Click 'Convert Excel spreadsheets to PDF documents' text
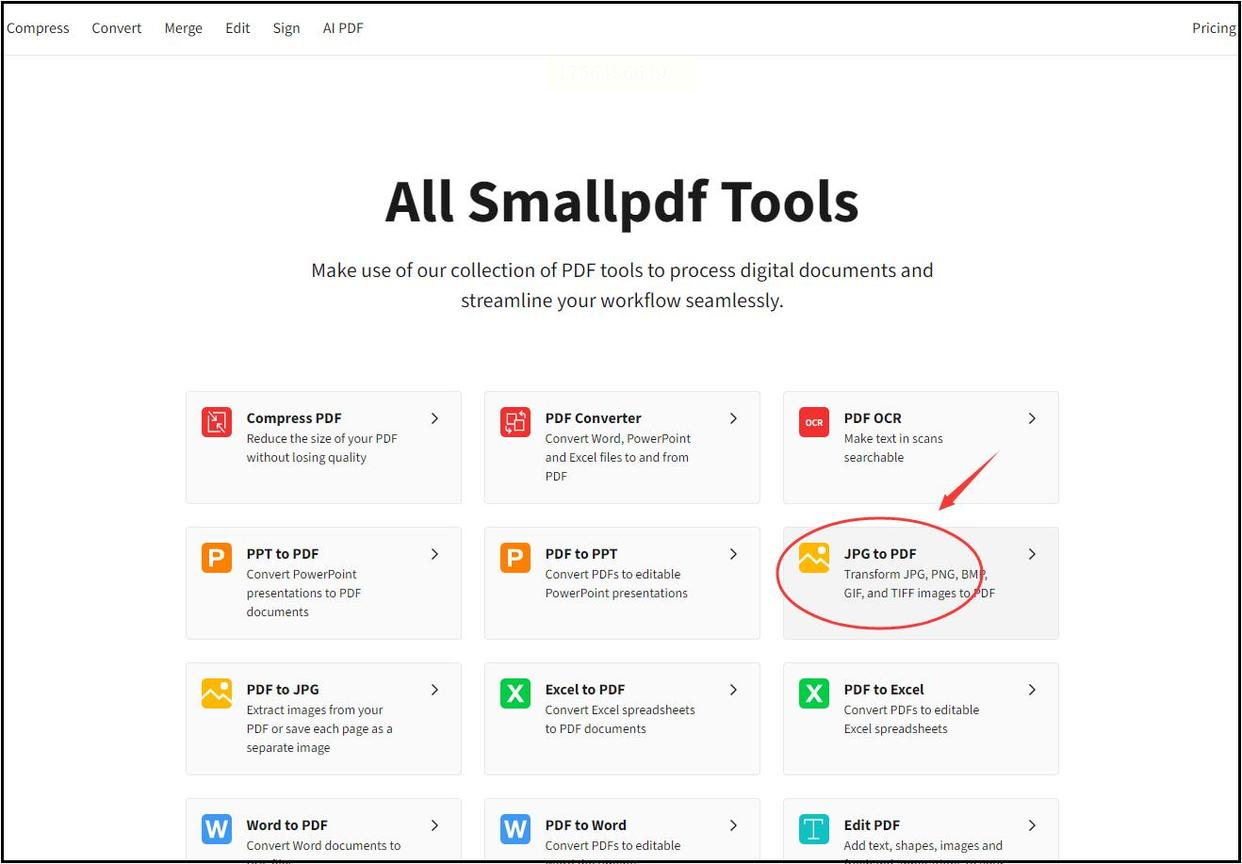The image size is (1242, 864). pyautogui.click(x=620, y=719)
